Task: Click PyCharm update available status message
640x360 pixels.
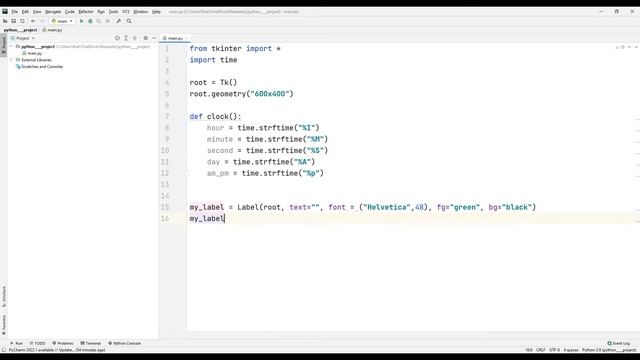Action: click(x=57, y=350)
